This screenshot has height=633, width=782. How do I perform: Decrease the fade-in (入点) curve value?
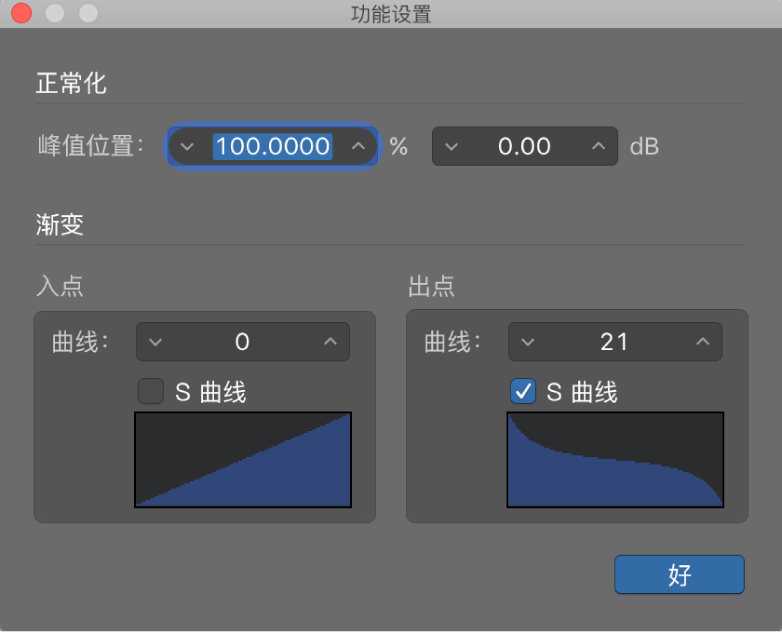[x=156, y=342]
